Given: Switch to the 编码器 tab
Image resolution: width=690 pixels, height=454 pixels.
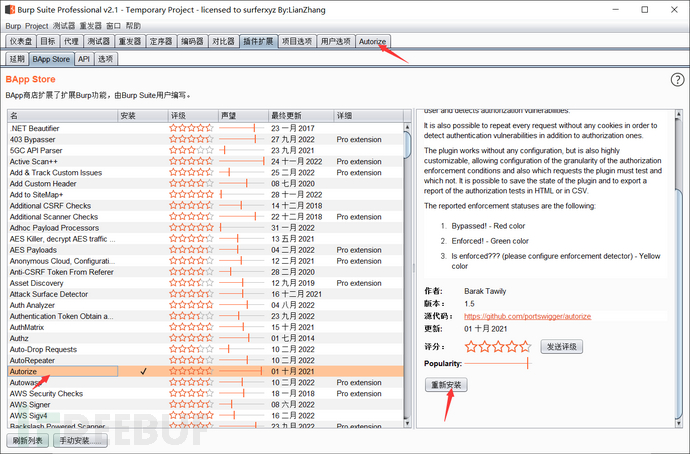Looking at the screenshot, I should (x=192, y=41).
